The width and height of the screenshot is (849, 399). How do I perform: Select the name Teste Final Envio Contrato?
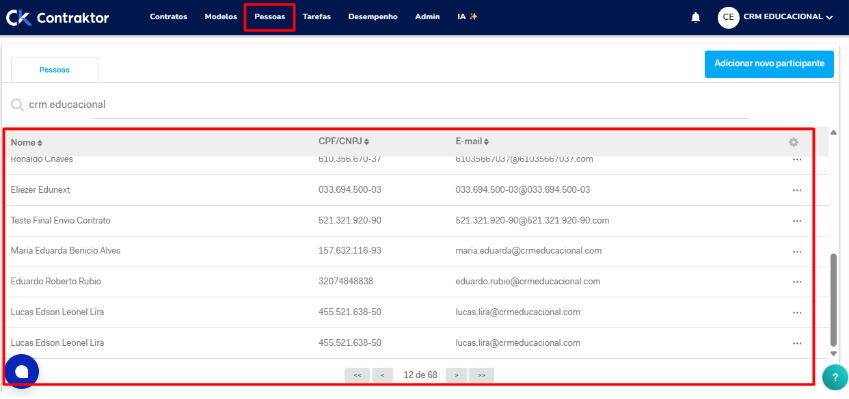(61, 221)
